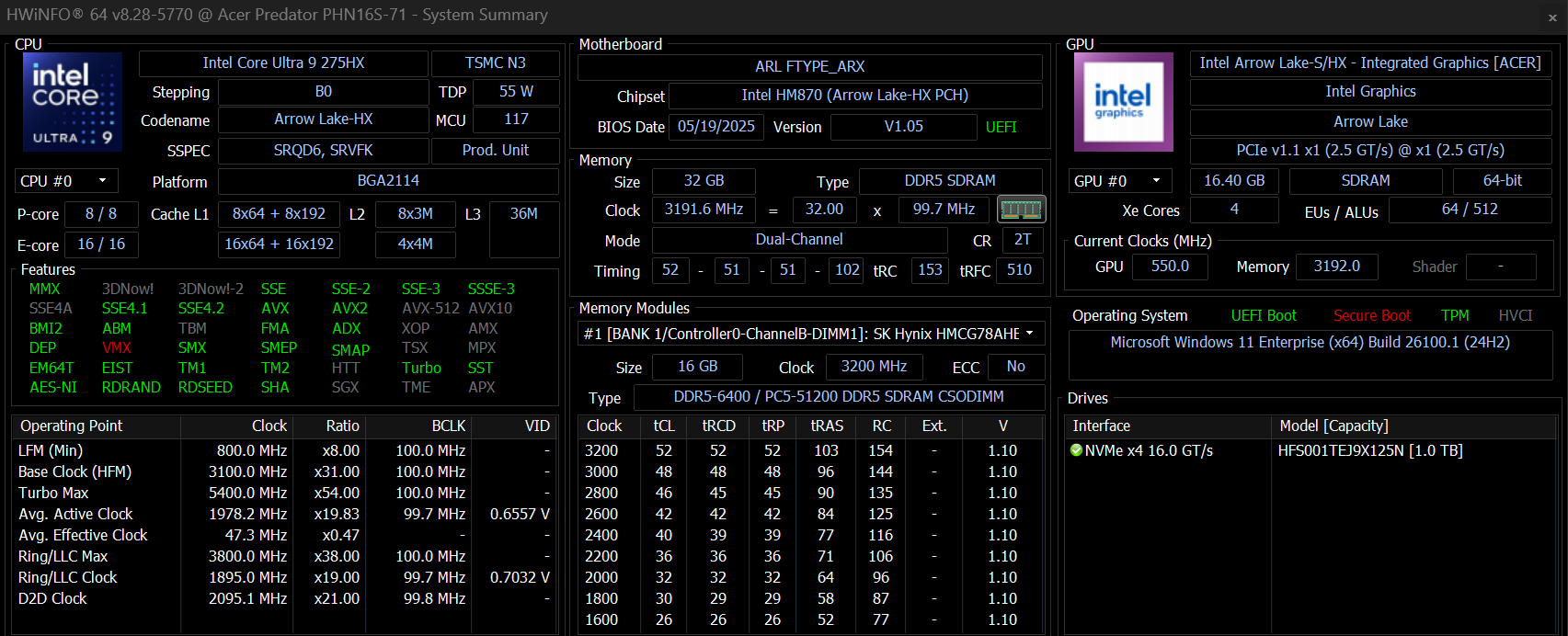1568x636 pixels.
Task: Click BCLK column header
Action: tap(418, 426)
